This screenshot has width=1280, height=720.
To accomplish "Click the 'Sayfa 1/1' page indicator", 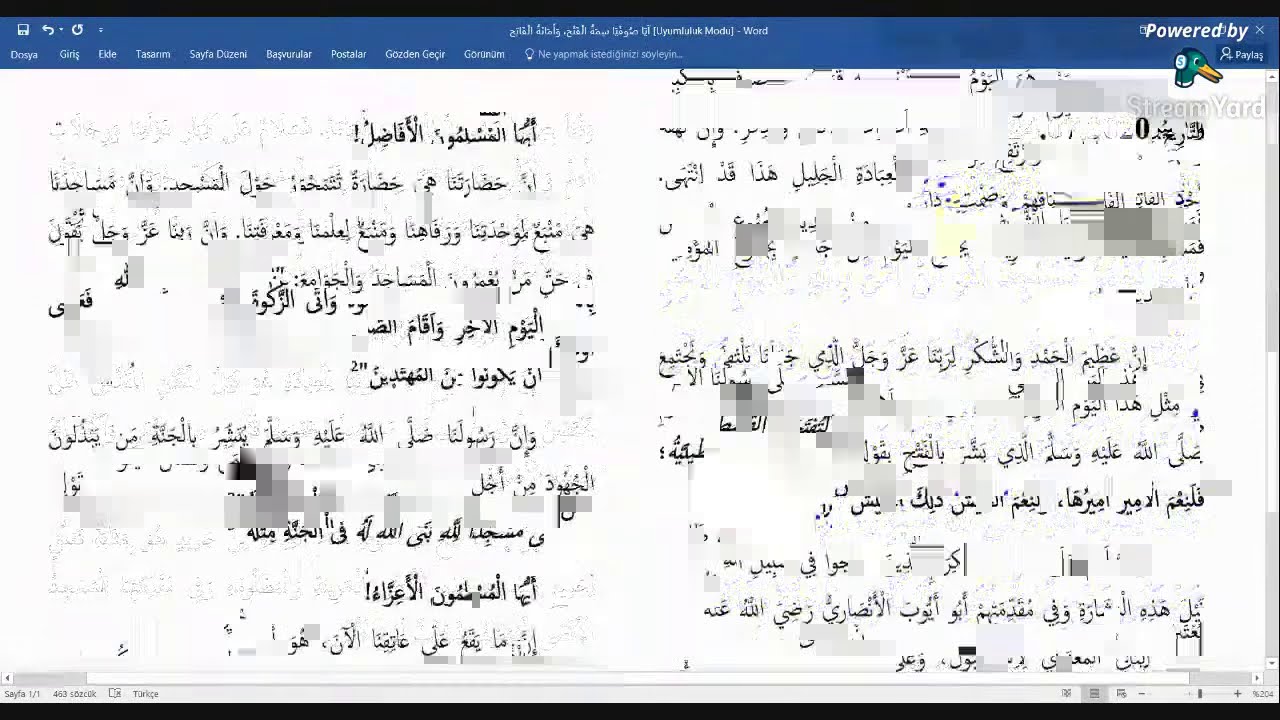I will click(22, 693).
